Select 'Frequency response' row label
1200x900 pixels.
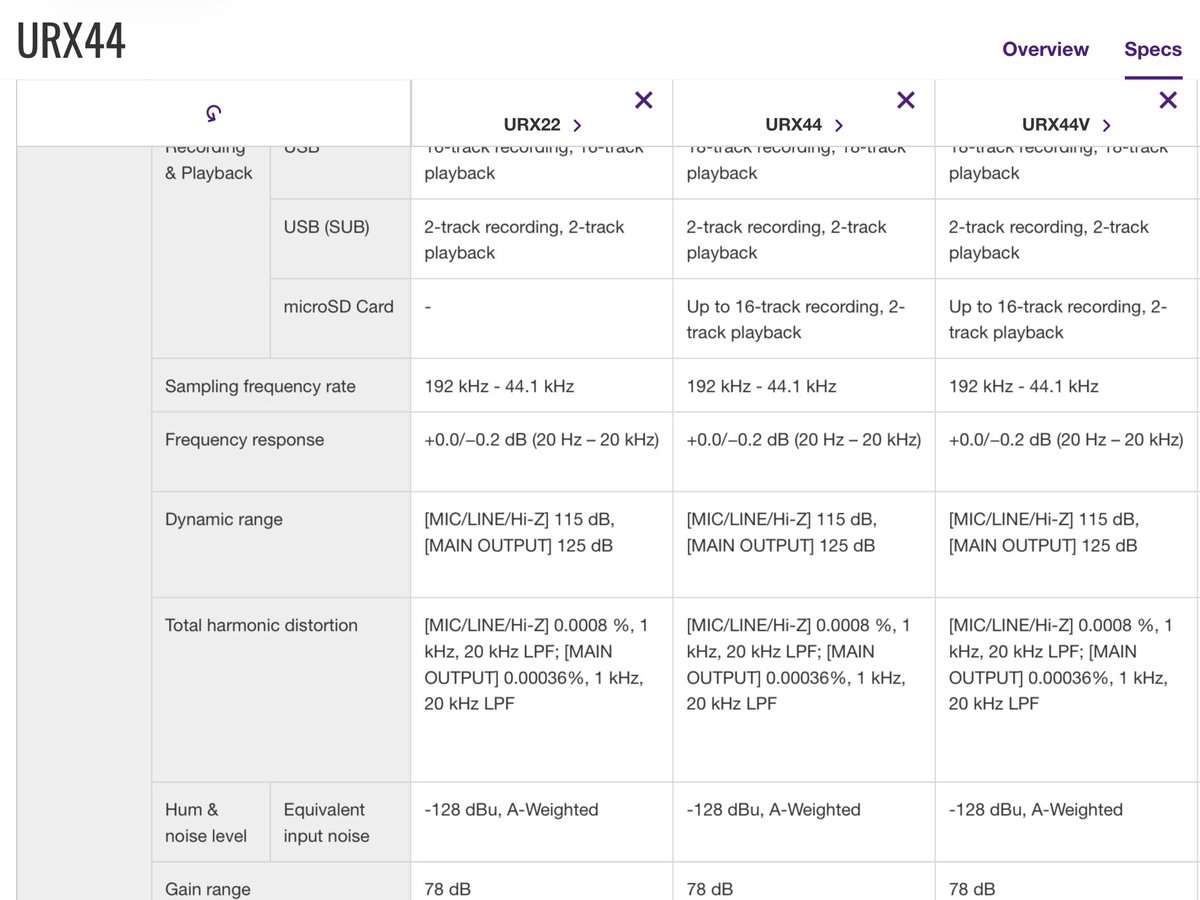pyautogui.click(x=244, y=440)
